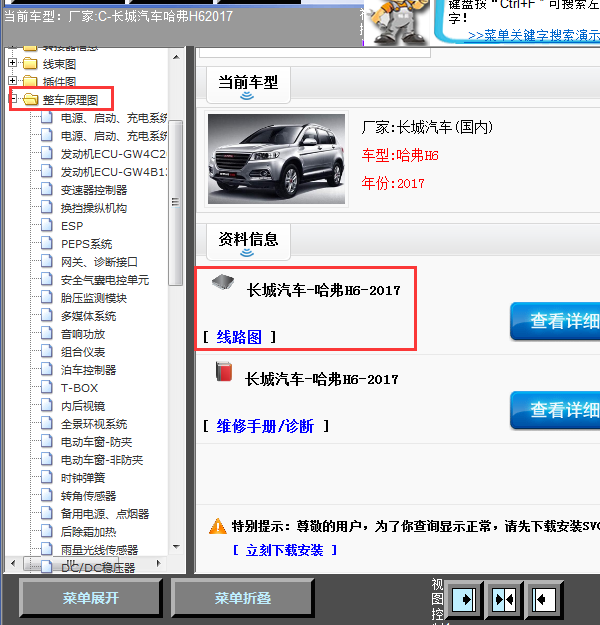Screen dimensions: 600x625
Task: Open the 发动机ECU-GW4C2 diagram
Action: [x=114, y=154]
